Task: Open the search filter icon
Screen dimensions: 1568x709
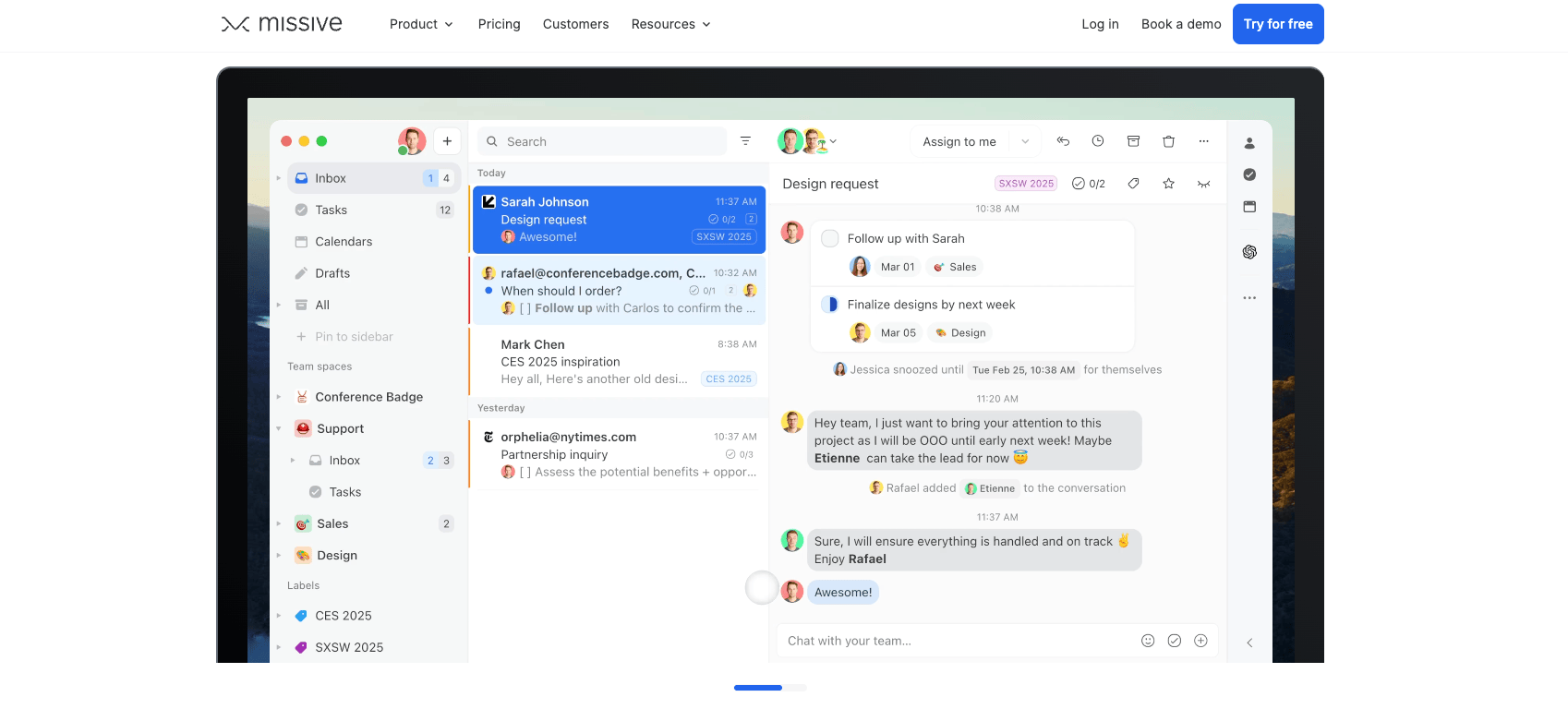Action: click(745, 141)
